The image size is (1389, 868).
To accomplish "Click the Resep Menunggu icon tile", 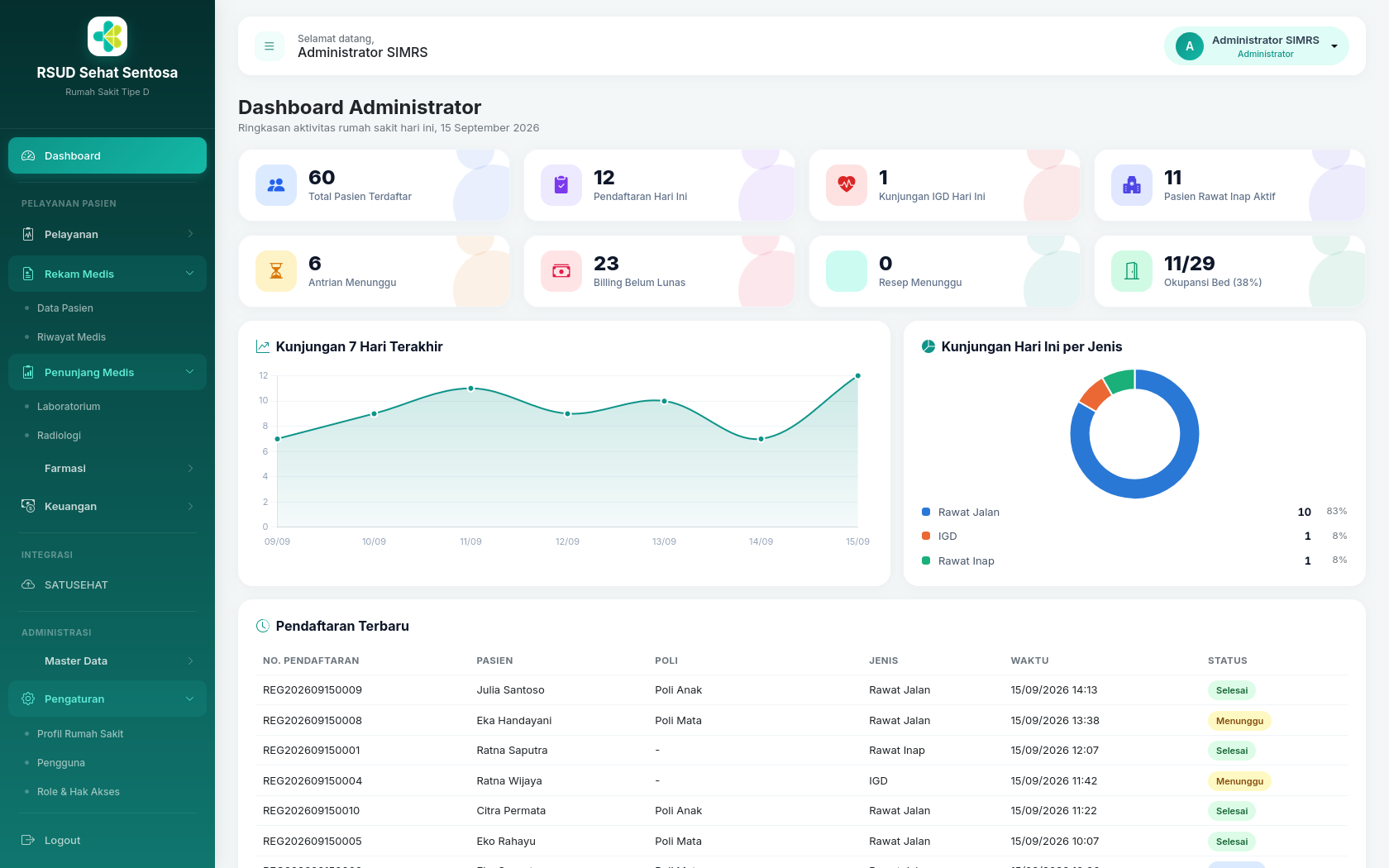I will pyautogui.click(x=847, y=271).
